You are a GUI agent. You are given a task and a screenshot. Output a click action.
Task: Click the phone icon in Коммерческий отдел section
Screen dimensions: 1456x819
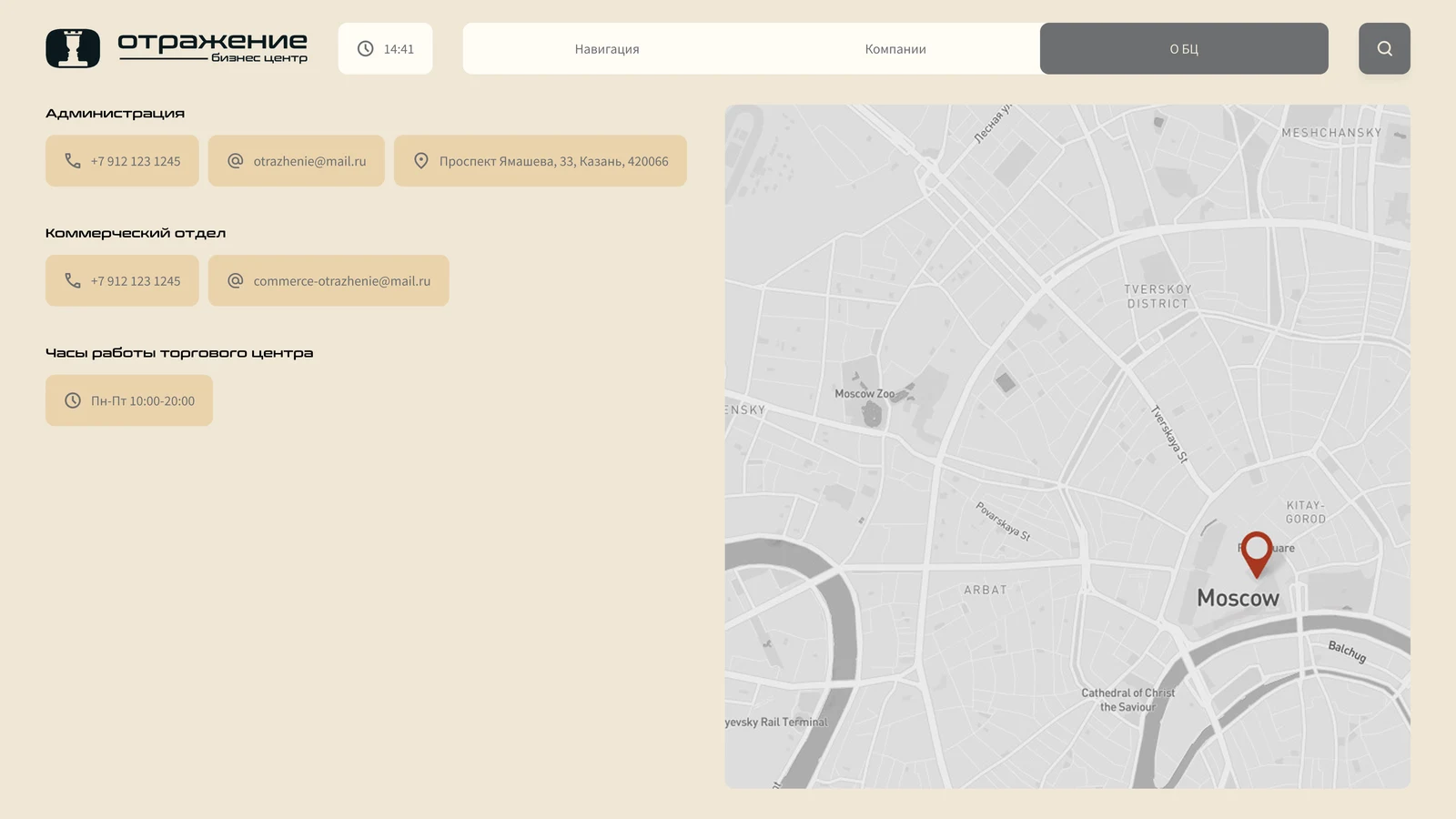(73, 280)
